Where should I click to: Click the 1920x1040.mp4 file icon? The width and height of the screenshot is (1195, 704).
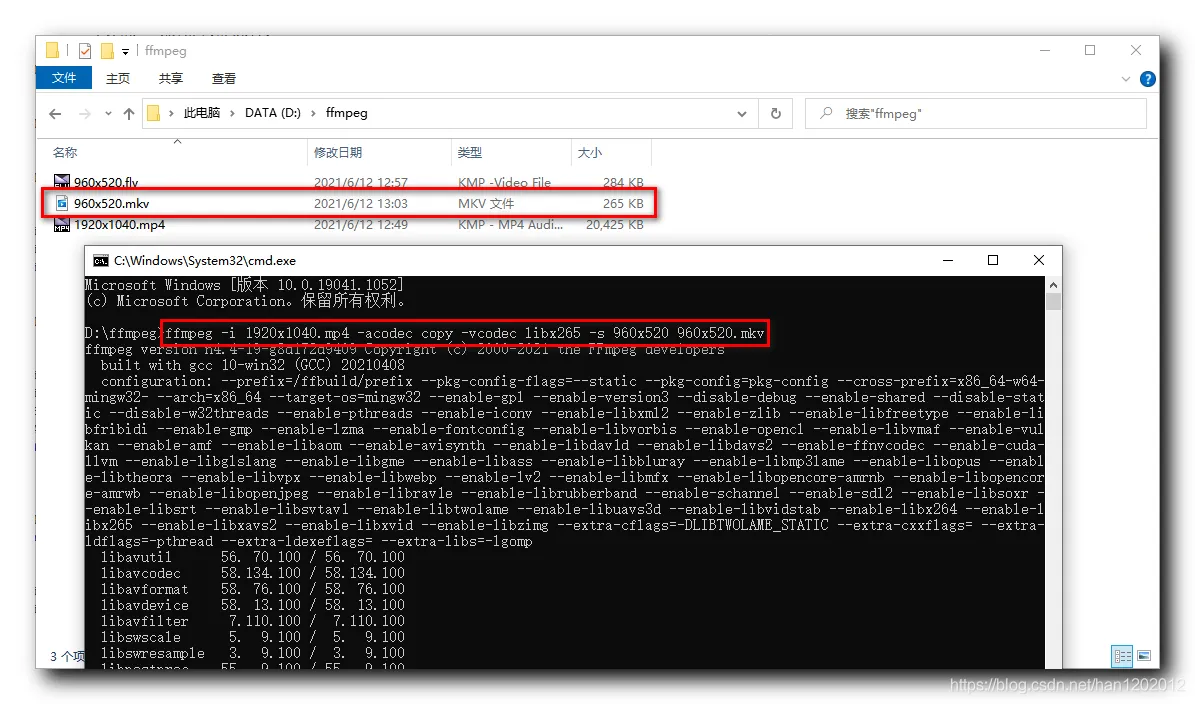(62, 225)
